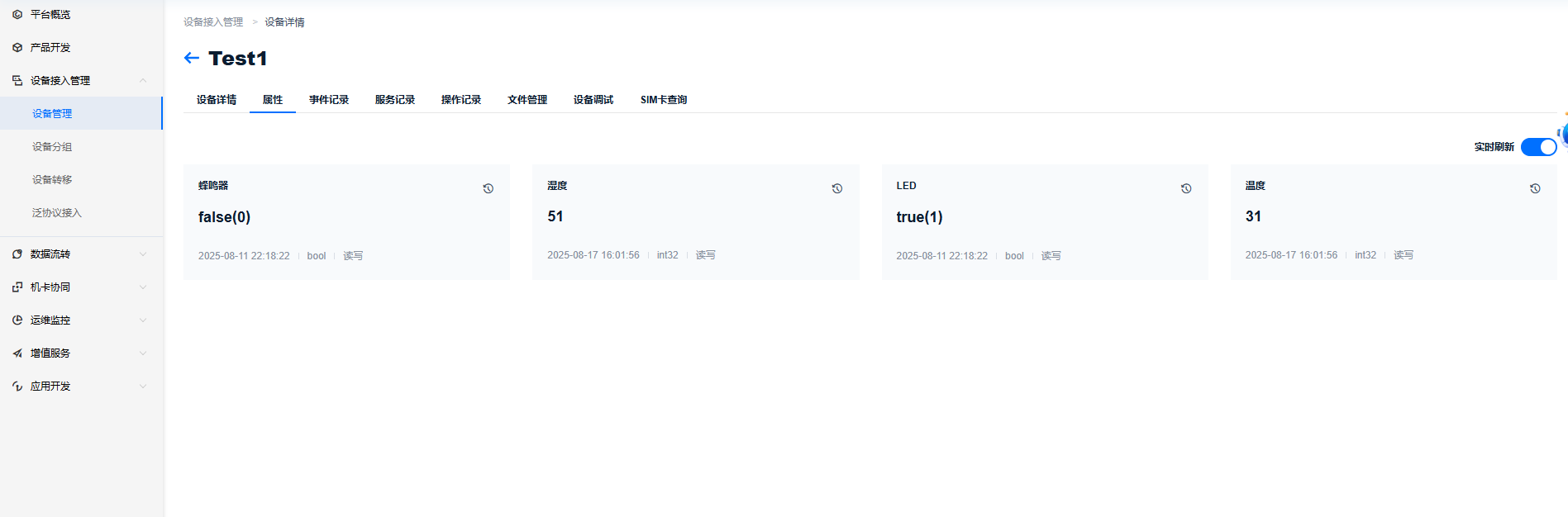
Task: Collapse the 设备接入管理 menu chevron
Action: click(x=143, y=81)
